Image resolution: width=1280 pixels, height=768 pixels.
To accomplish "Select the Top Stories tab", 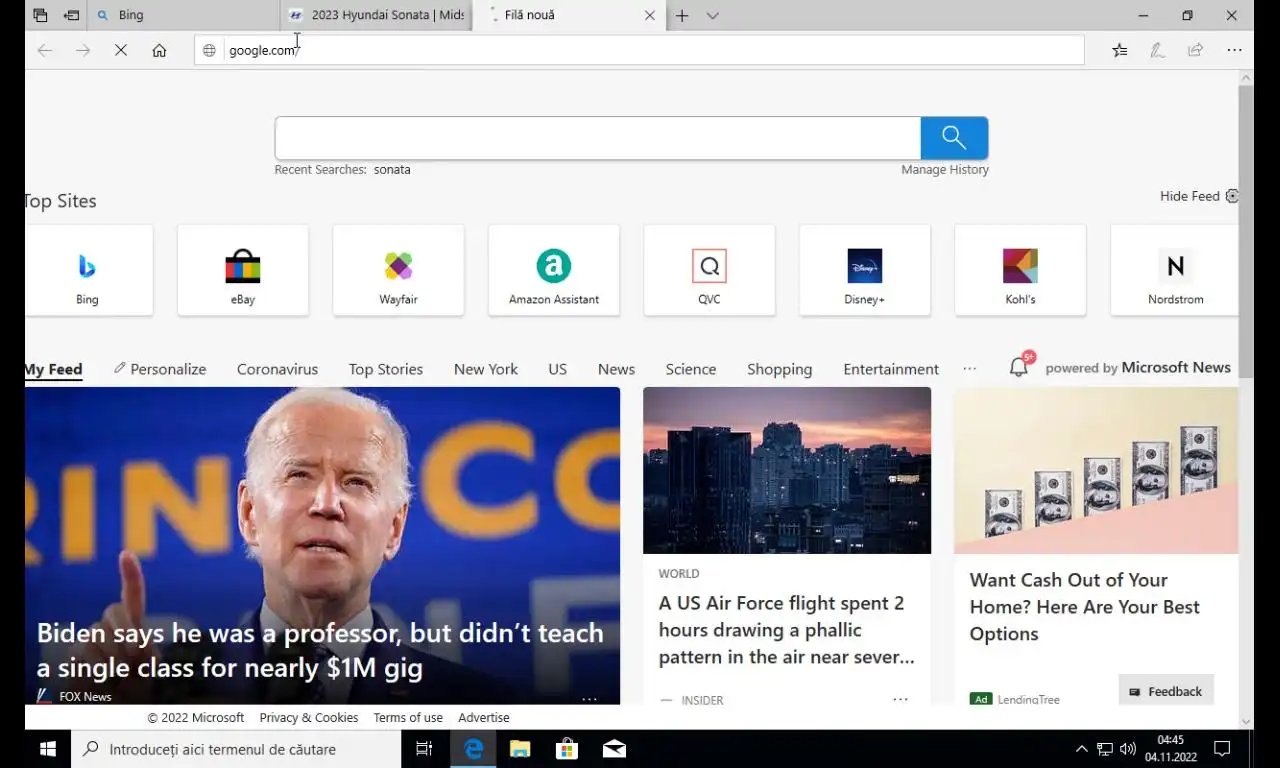I will pyautogui.click(x=386, y=369).
